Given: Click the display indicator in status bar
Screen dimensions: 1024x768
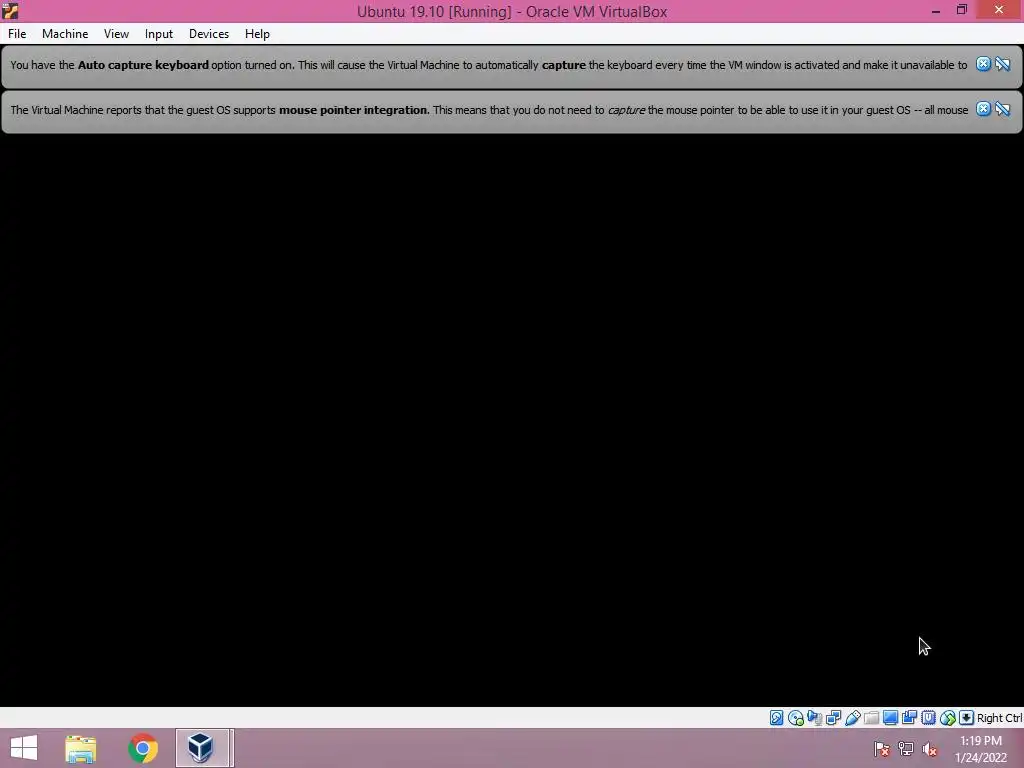Looking at the screenshot, I should tap(890, 718).
